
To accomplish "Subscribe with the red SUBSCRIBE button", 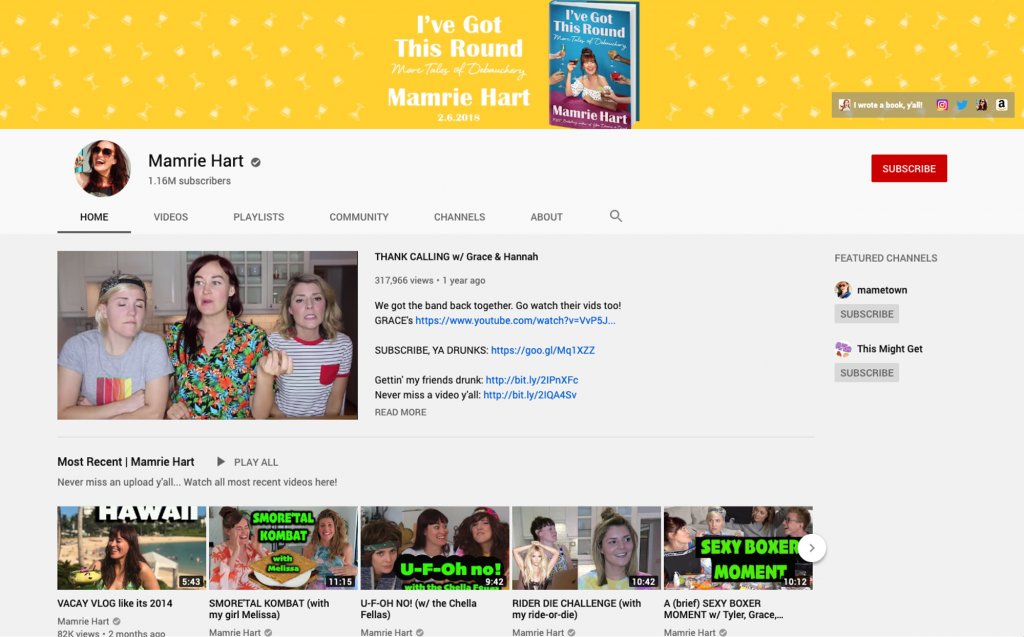I will 908,169.
